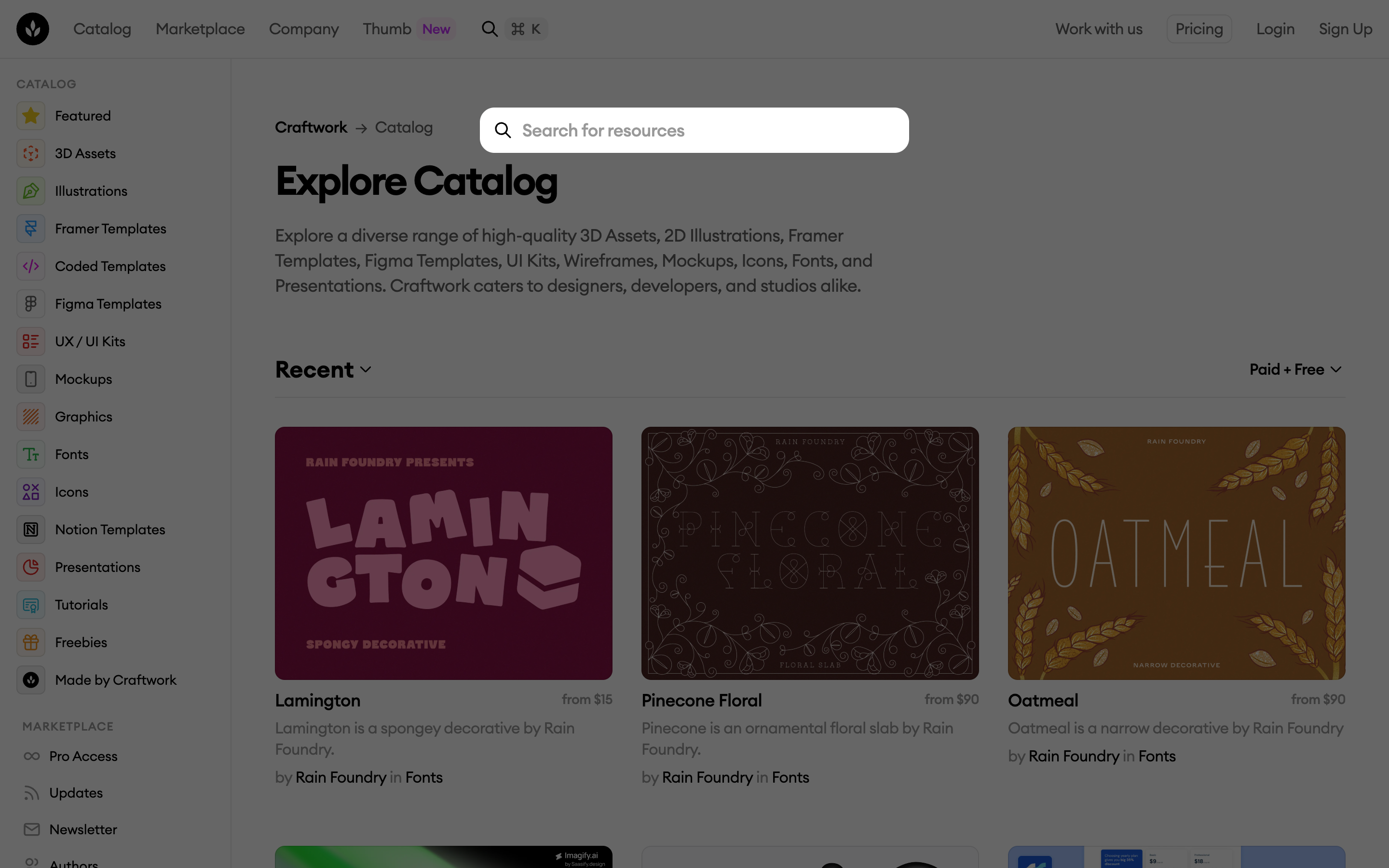This screenshot has height=868, width=1389.
Task: Click the search magnifier in the navbar
Action: click(x=490, y=28)
